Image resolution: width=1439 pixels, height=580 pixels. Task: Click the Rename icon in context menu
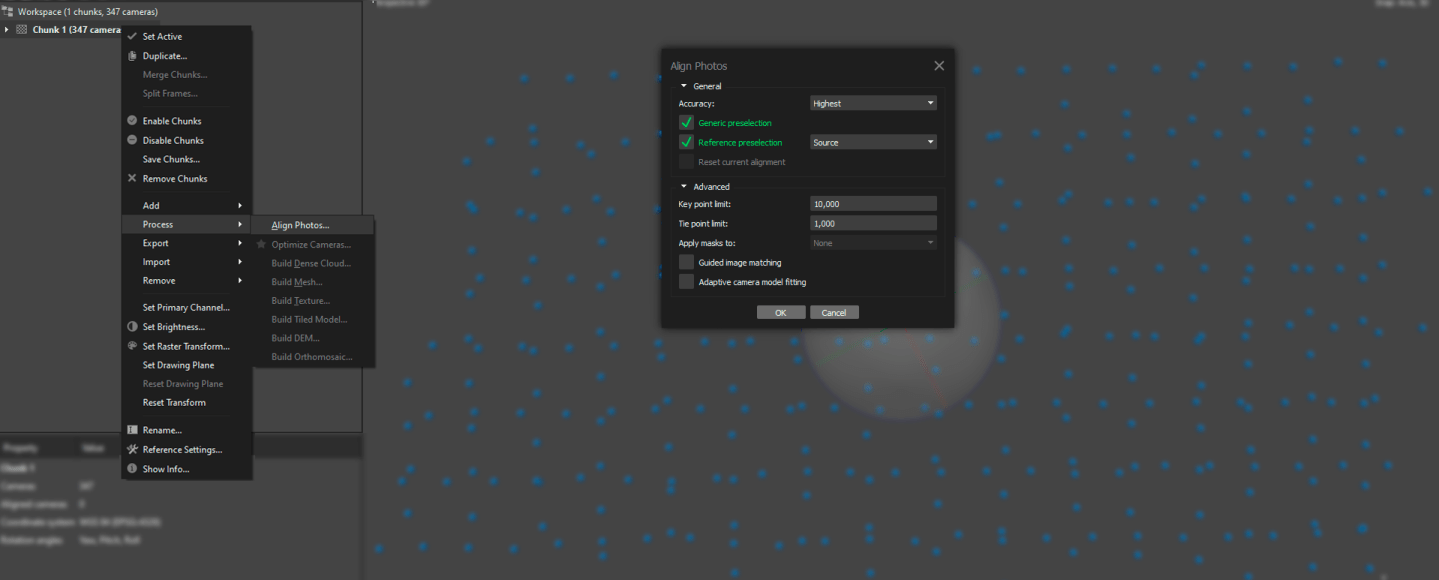132,430
